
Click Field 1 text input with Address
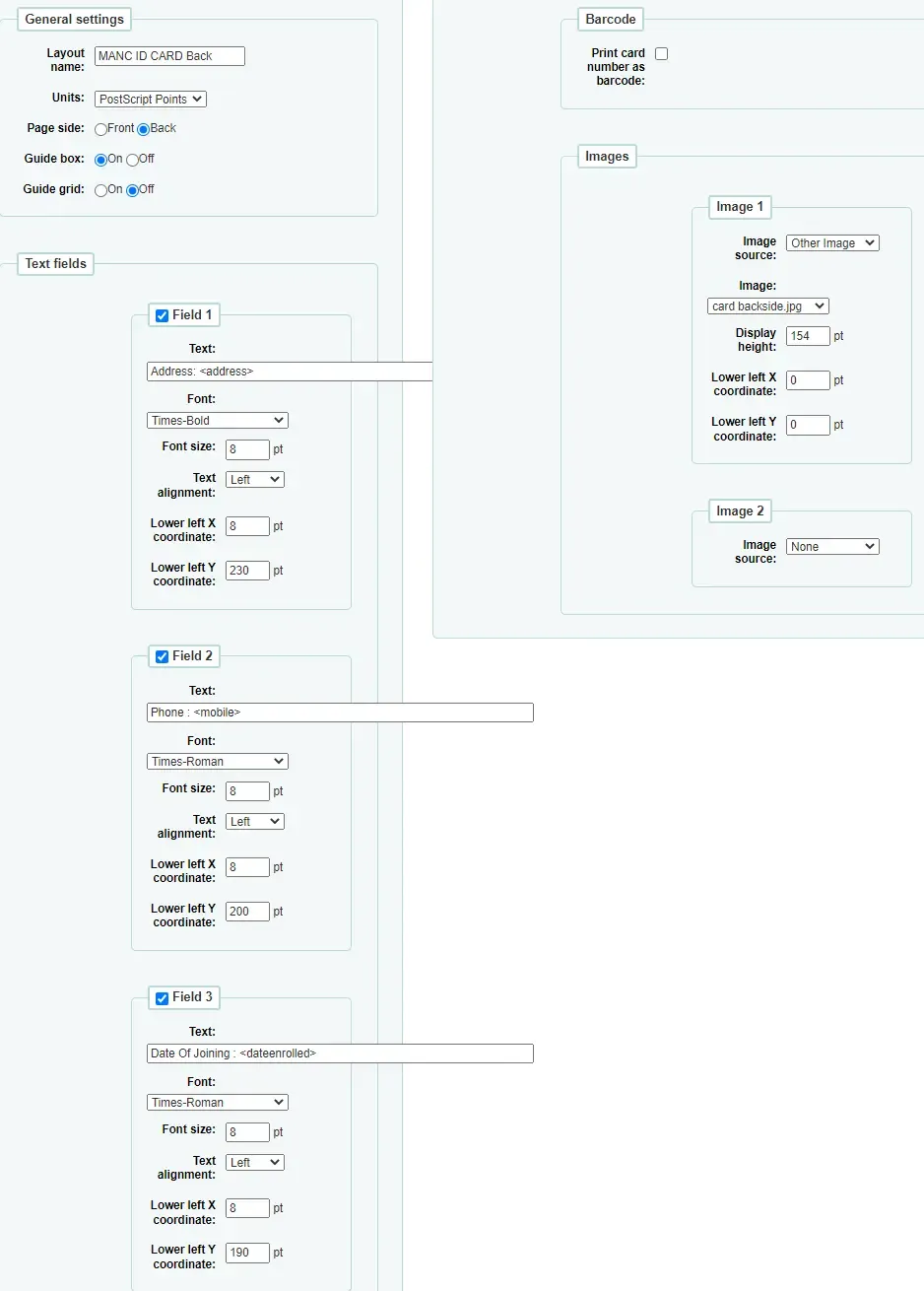[x=290, y=372]
